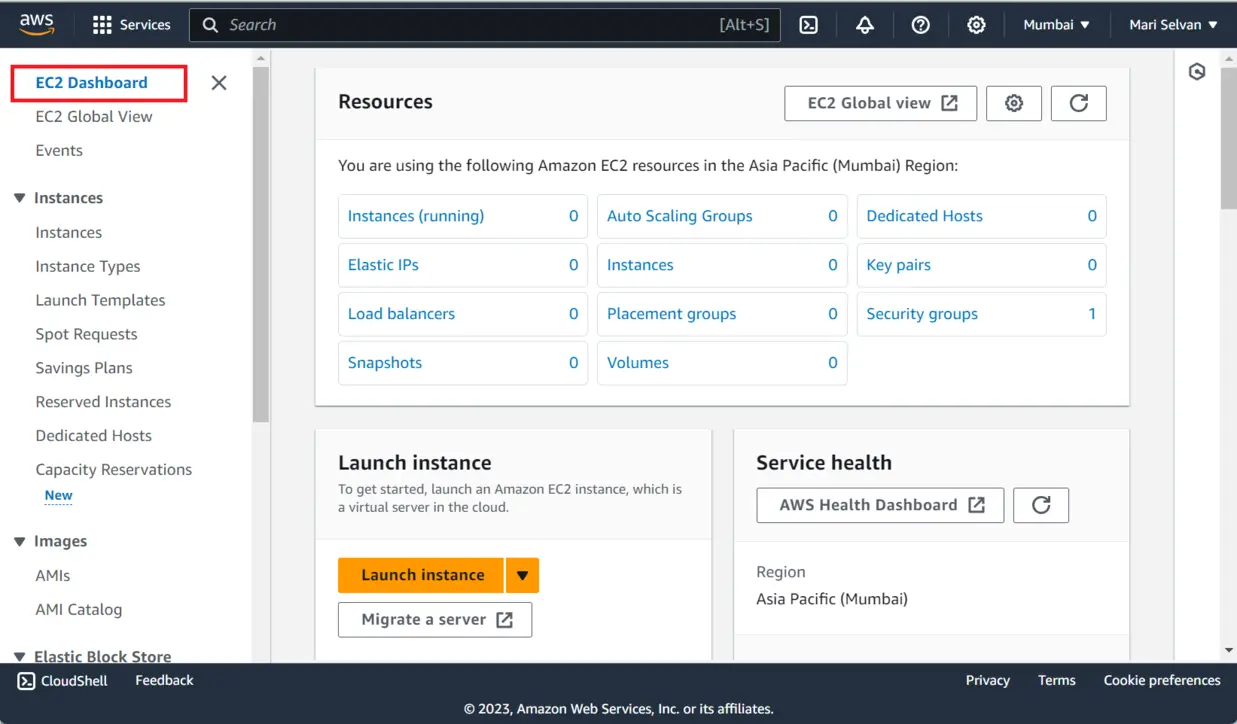Screen dimensions: 1237x724
Task: Click the search magnifier icon
Action: [x=210, y=25]
